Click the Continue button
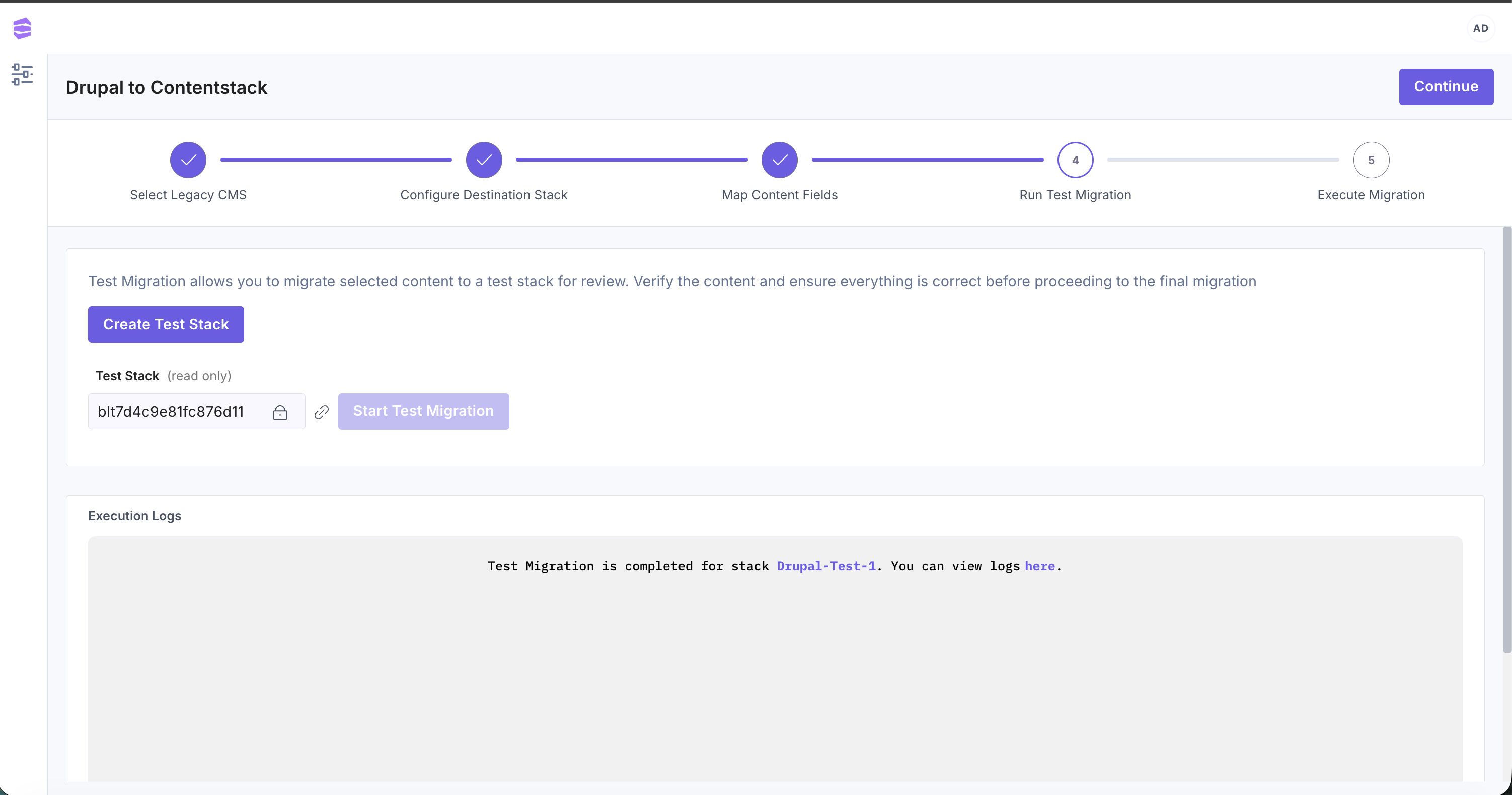Image resolution: width=1512 pixels, height=795 pixels. point(1446,87)
